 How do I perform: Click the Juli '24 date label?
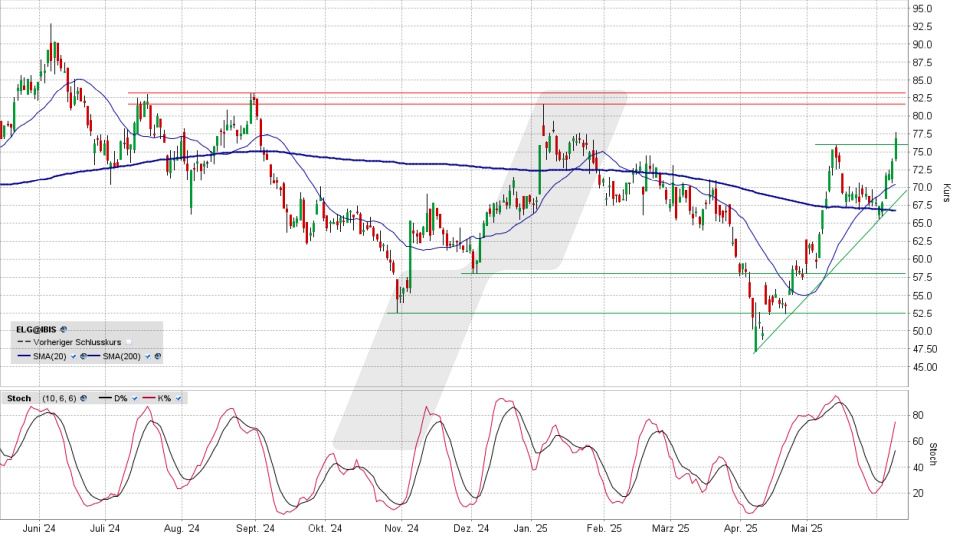point(105,528)
